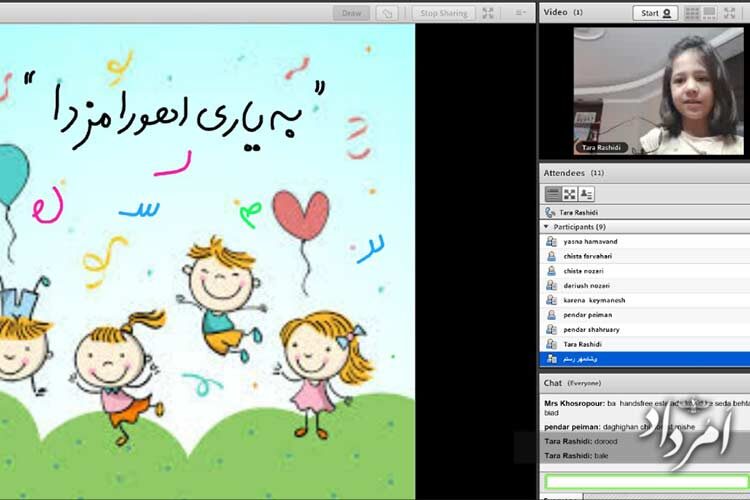This screenshot has height=500, width=750.
Task: Click the chat message input field
Action: [x=640, y=482]
